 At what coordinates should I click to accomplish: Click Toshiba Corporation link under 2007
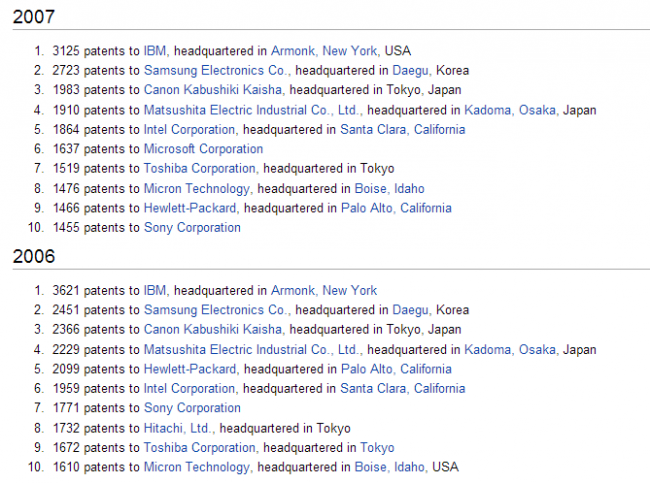click(x=200, y=169)
